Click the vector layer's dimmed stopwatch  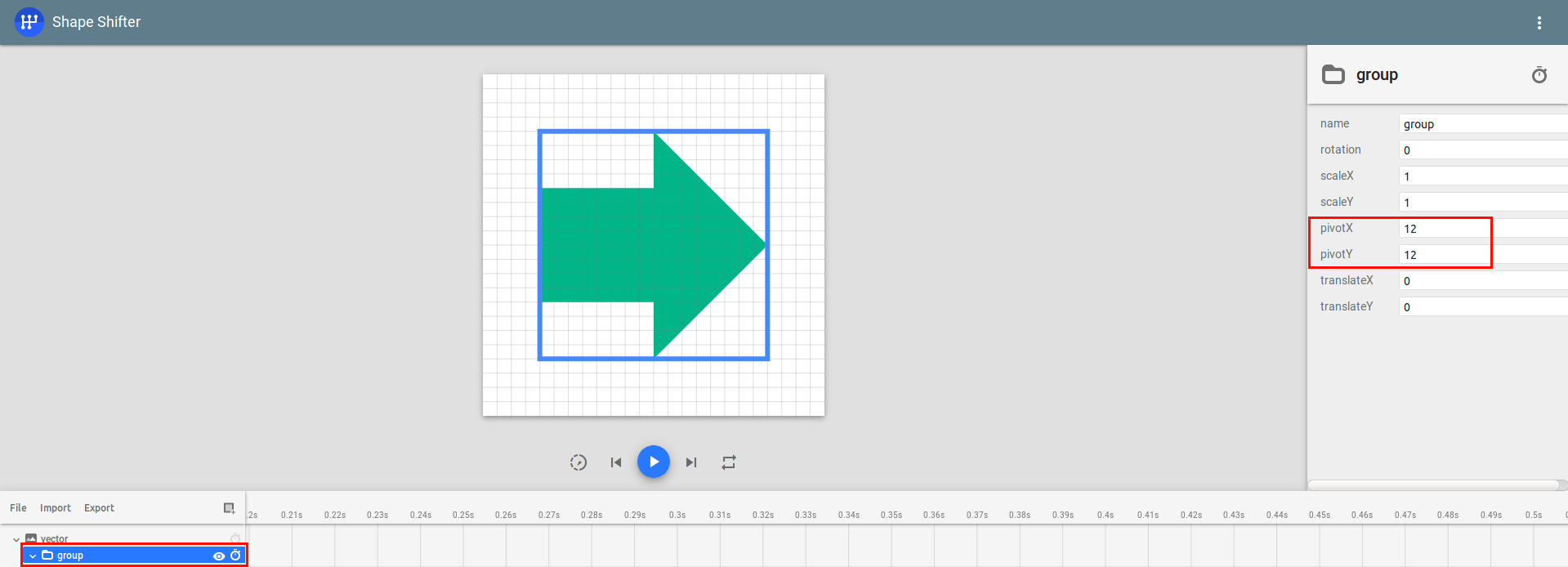(235, 538)
